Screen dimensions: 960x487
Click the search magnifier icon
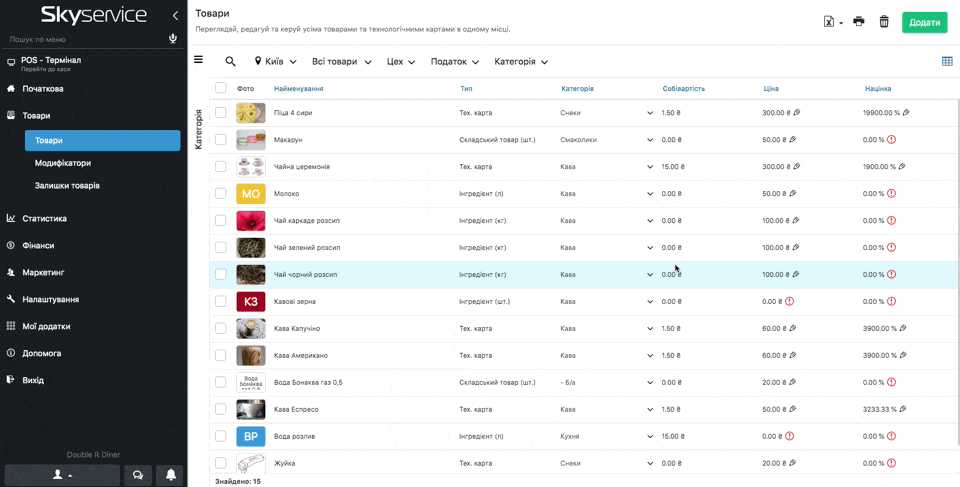click(230, 61)
